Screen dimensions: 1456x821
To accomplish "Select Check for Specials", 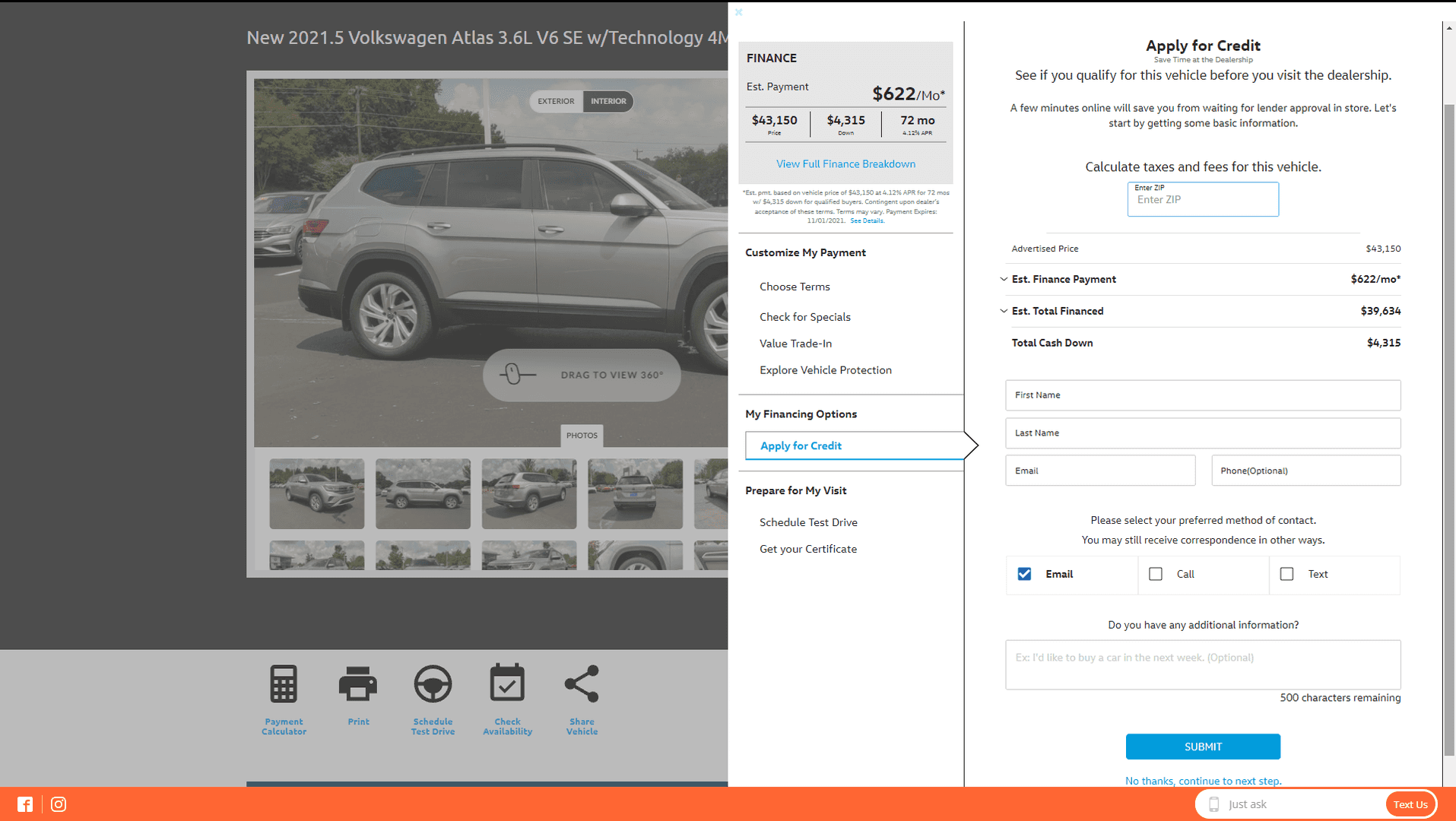I will pos(804,317).
